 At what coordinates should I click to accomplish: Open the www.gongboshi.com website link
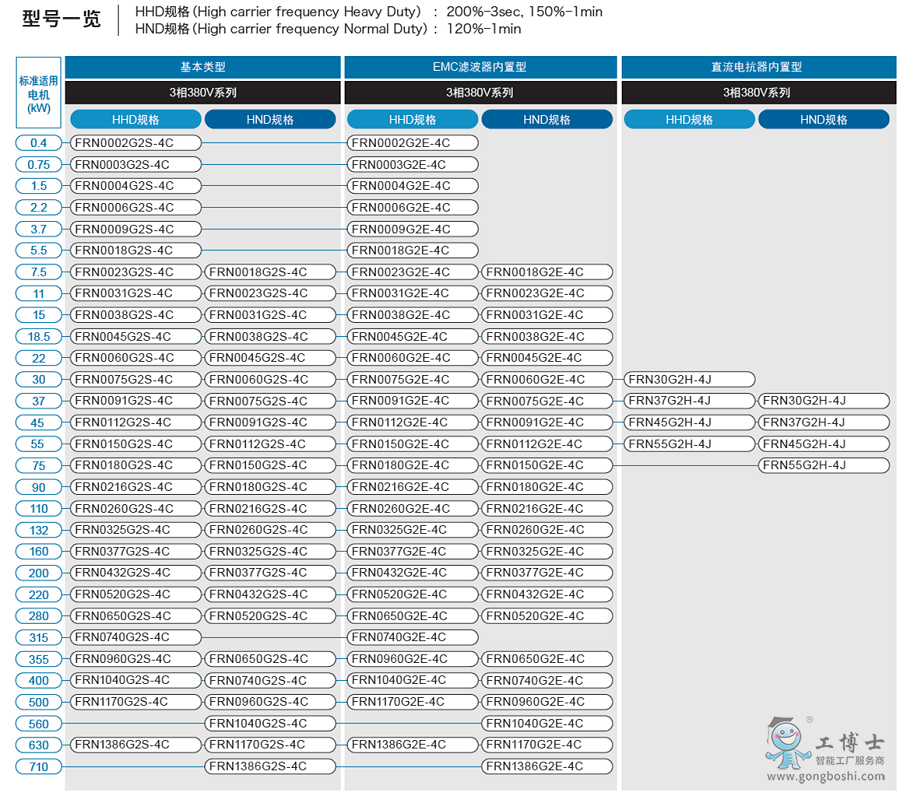pos(826,777)
